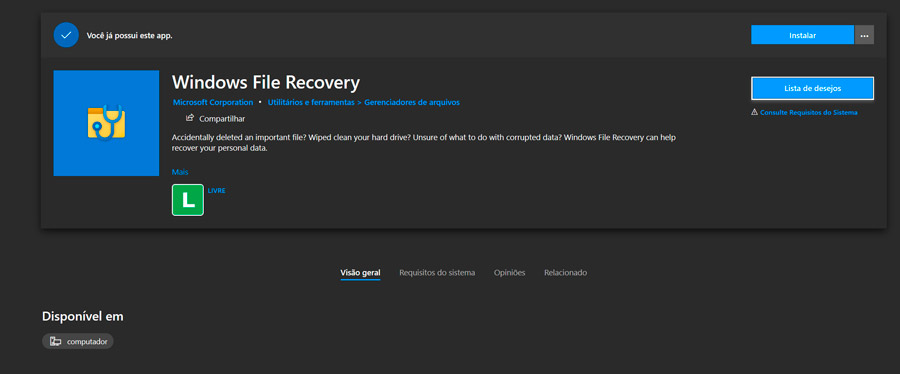Switch to the Relacionado tab
900x374 pixels.
[565, 273]
